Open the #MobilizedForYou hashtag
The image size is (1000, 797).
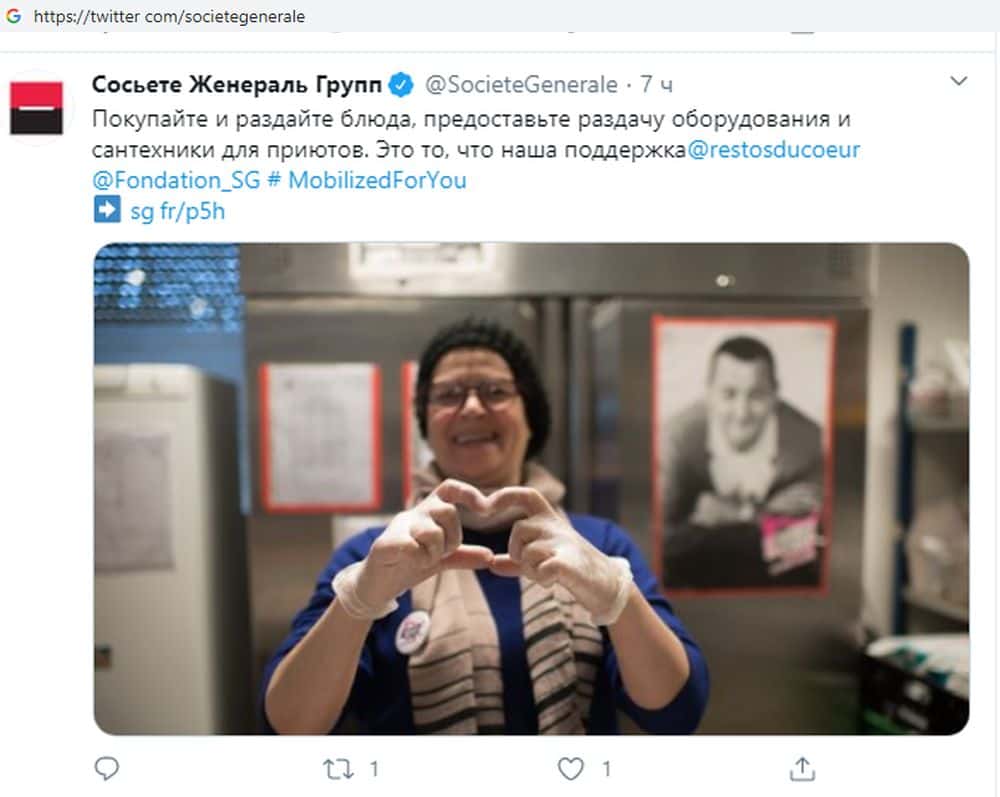click(367, 180)
